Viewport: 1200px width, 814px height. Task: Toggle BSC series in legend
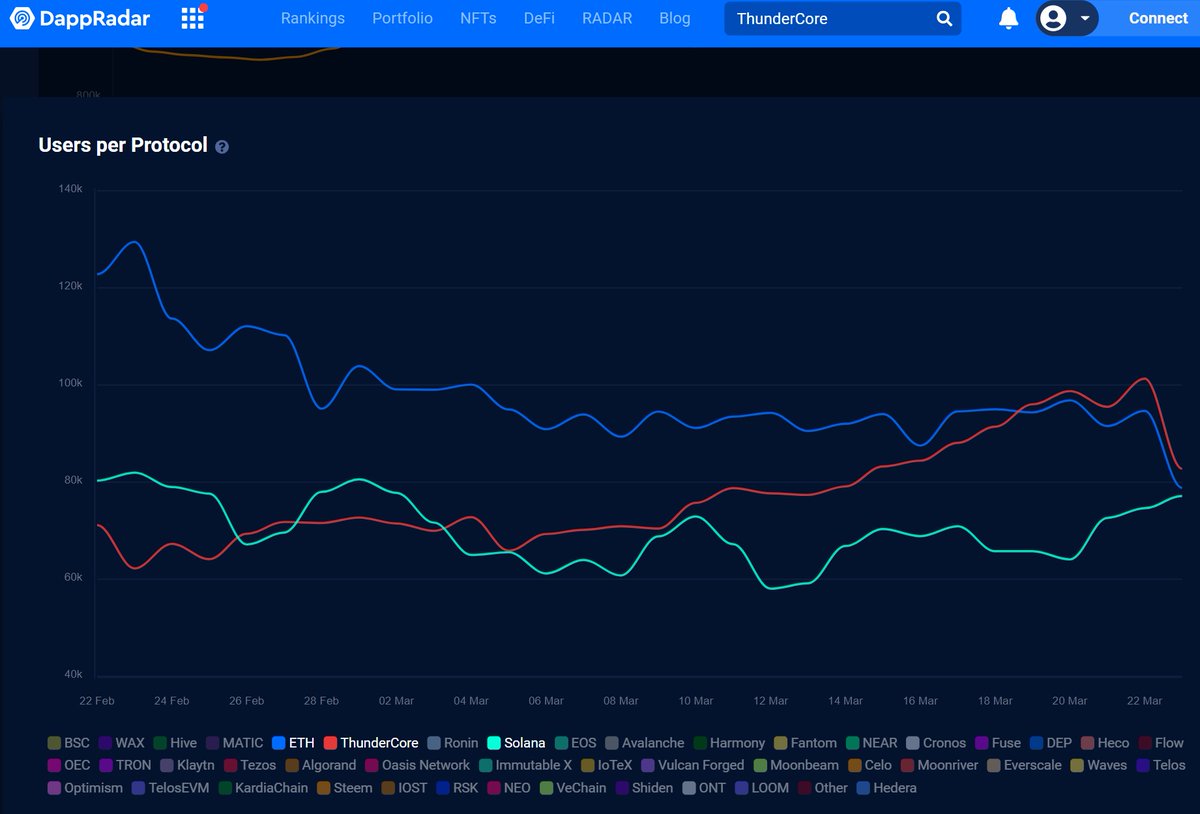pos(68,743)
